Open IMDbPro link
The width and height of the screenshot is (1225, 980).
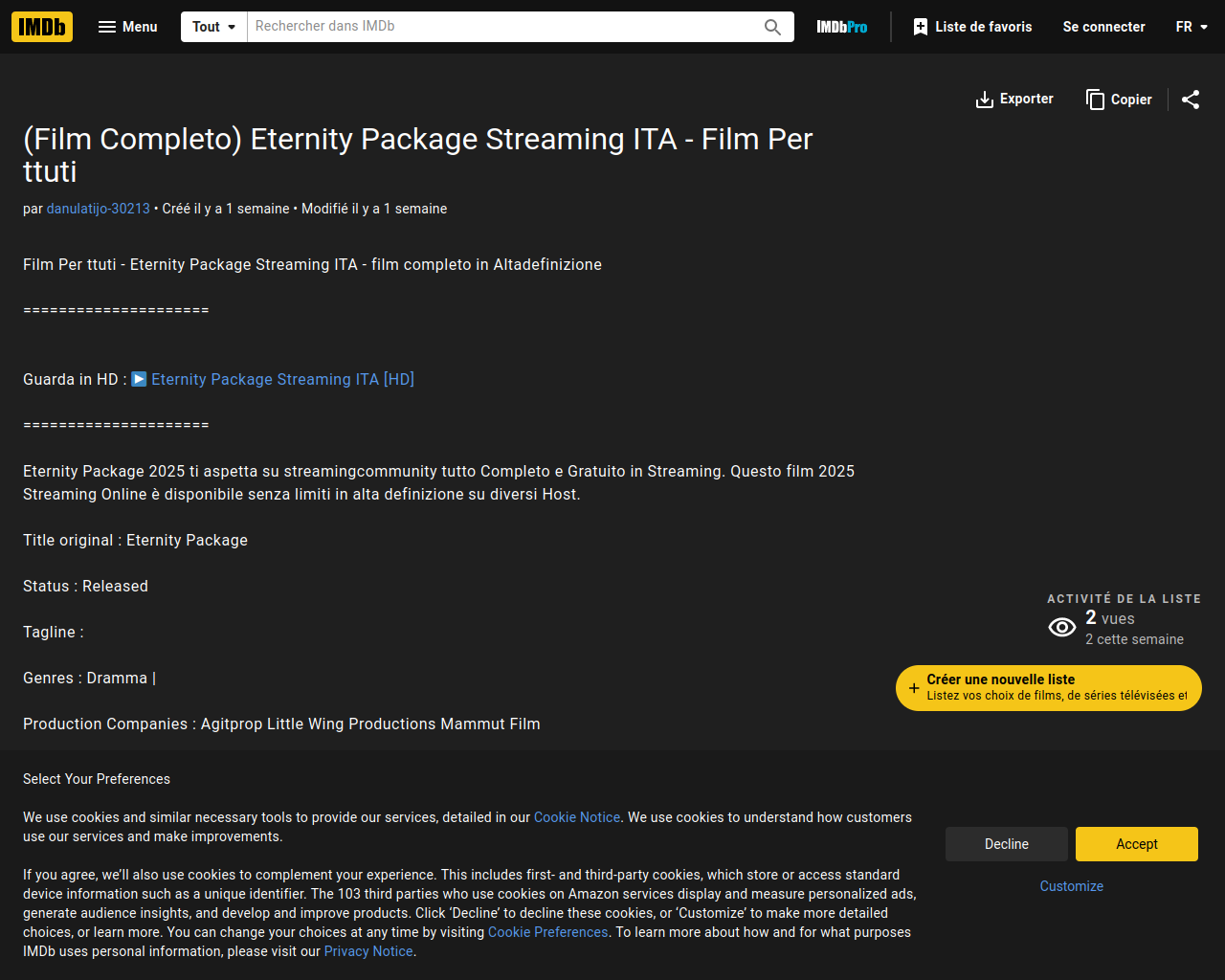(842, 27)
